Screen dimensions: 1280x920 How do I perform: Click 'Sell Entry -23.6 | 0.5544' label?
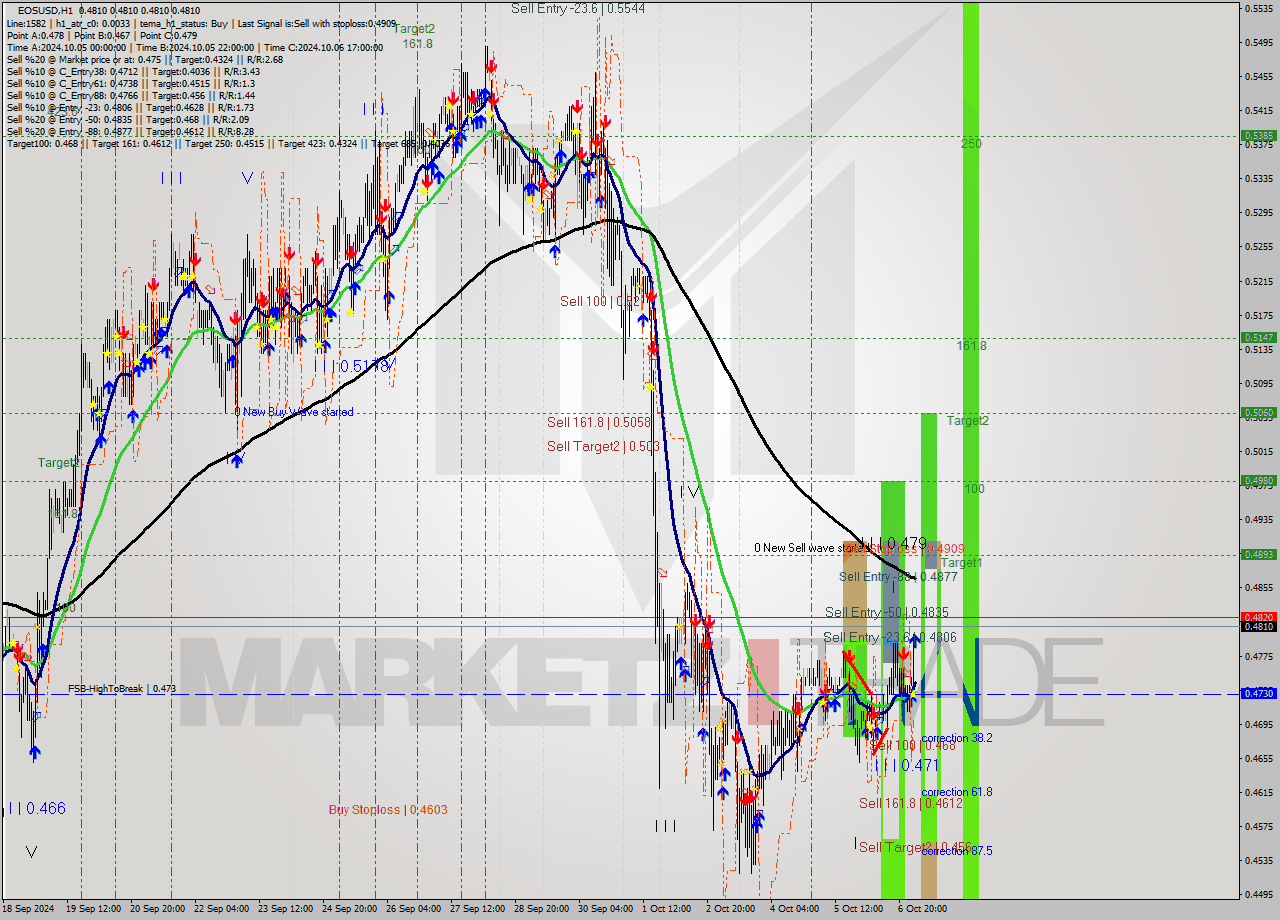point(578,8)
